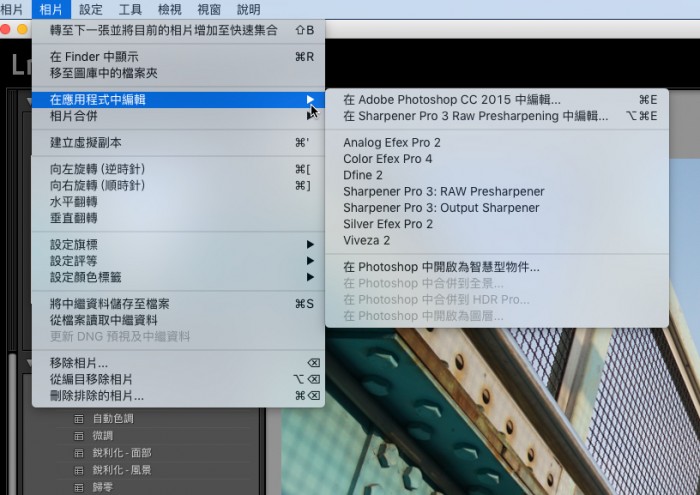
Task: Expand 在應用程式中編輯 submenu
Action: click(x=179, y=100)
